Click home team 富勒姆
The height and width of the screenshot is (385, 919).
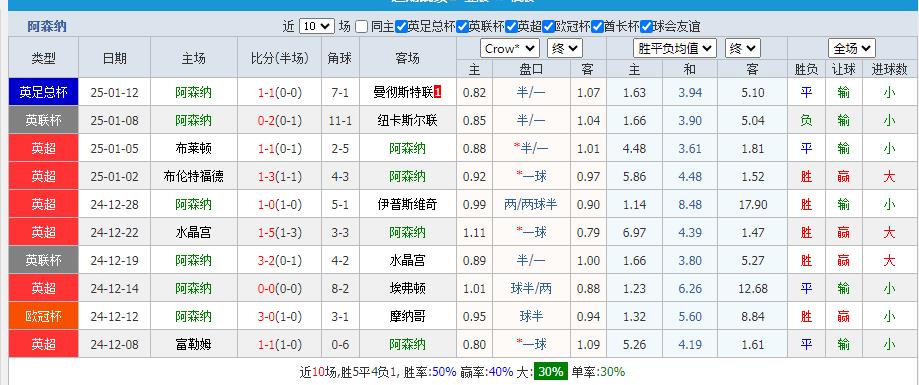[193, 345]
